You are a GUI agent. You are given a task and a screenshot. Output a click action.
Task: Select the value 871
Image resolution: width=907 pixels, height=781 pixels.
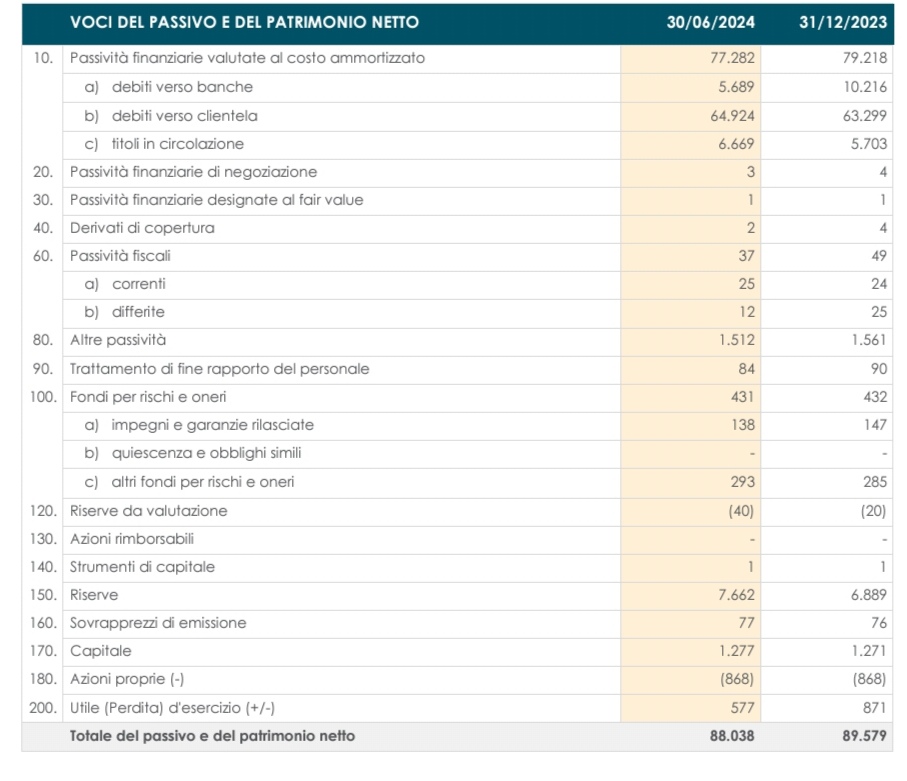click(875, 708)
